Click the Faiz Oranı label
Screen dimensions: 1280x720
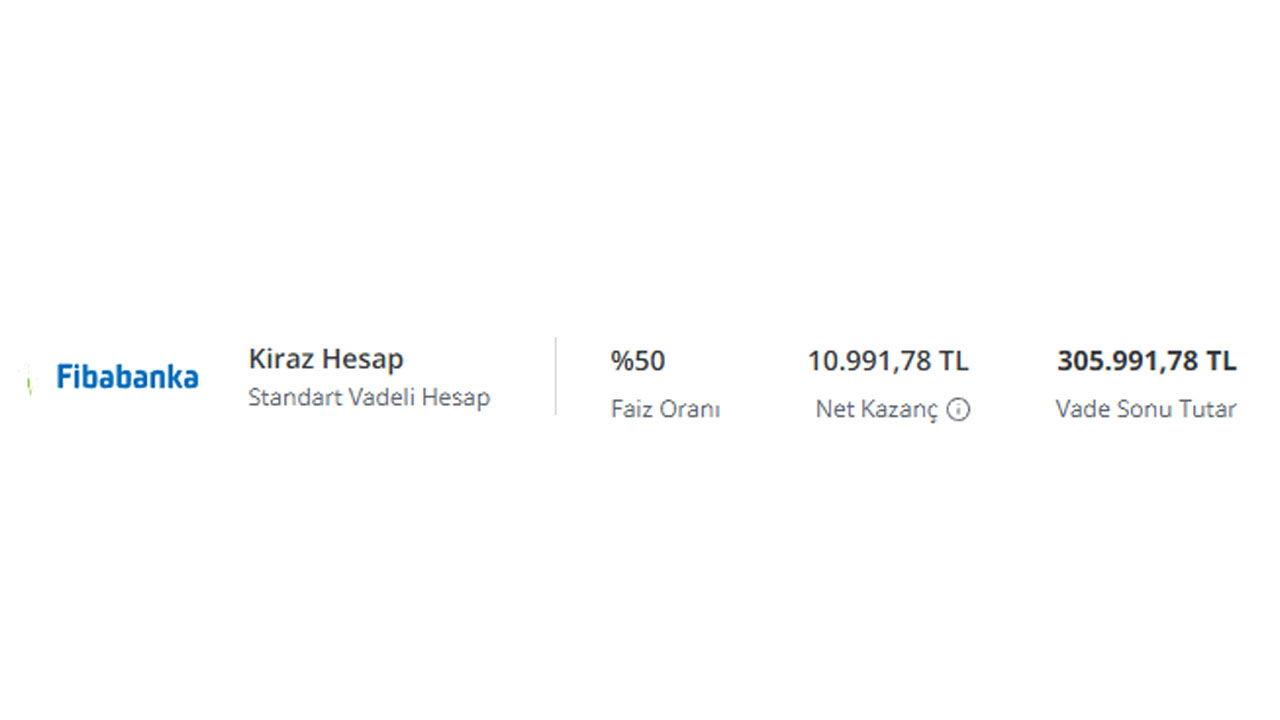click(665, 409)
